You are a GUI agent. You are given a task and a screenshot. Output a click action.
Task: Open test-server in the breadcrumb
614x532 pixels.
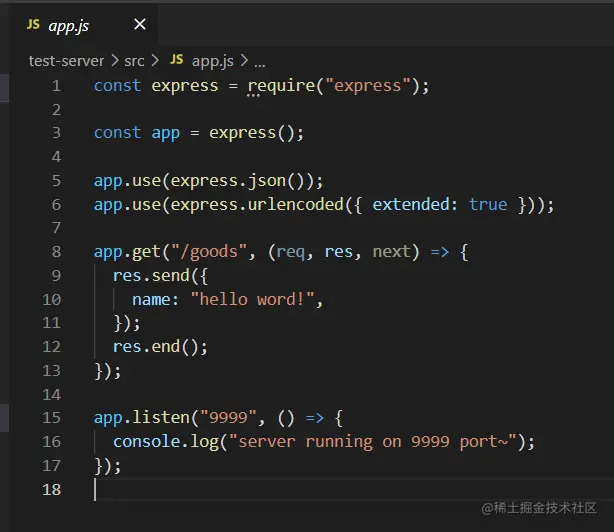pyautogui.click(x=66, y=61)
